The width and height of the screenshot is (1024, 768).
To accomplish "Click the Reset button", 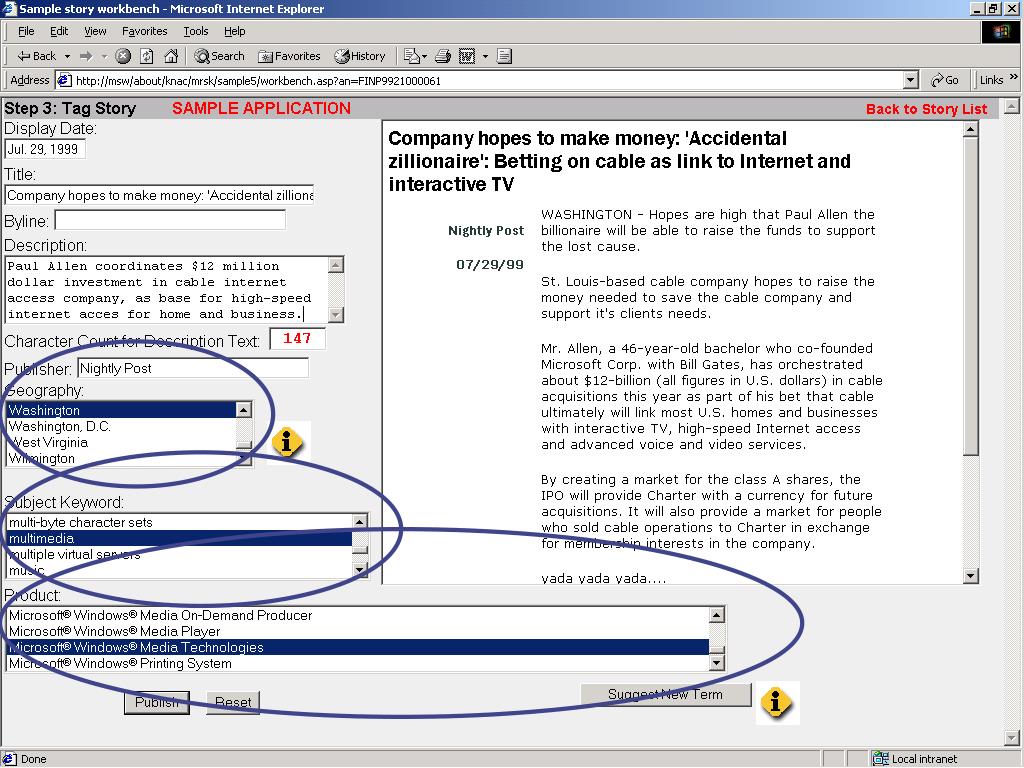I will 233,702.
